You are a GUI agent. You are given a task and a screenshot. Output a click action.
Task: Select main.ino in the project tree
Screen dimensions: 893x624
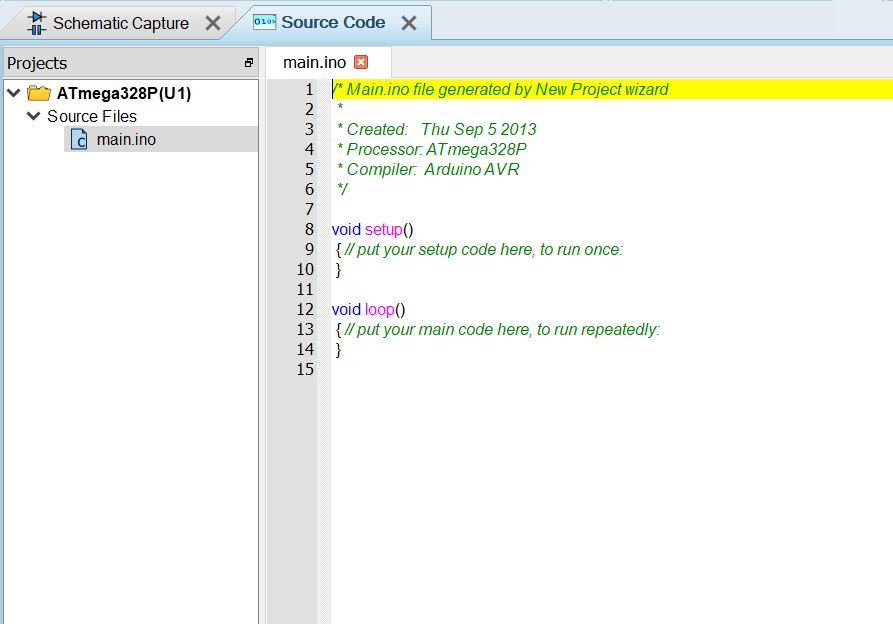click(x=126, y=139)
